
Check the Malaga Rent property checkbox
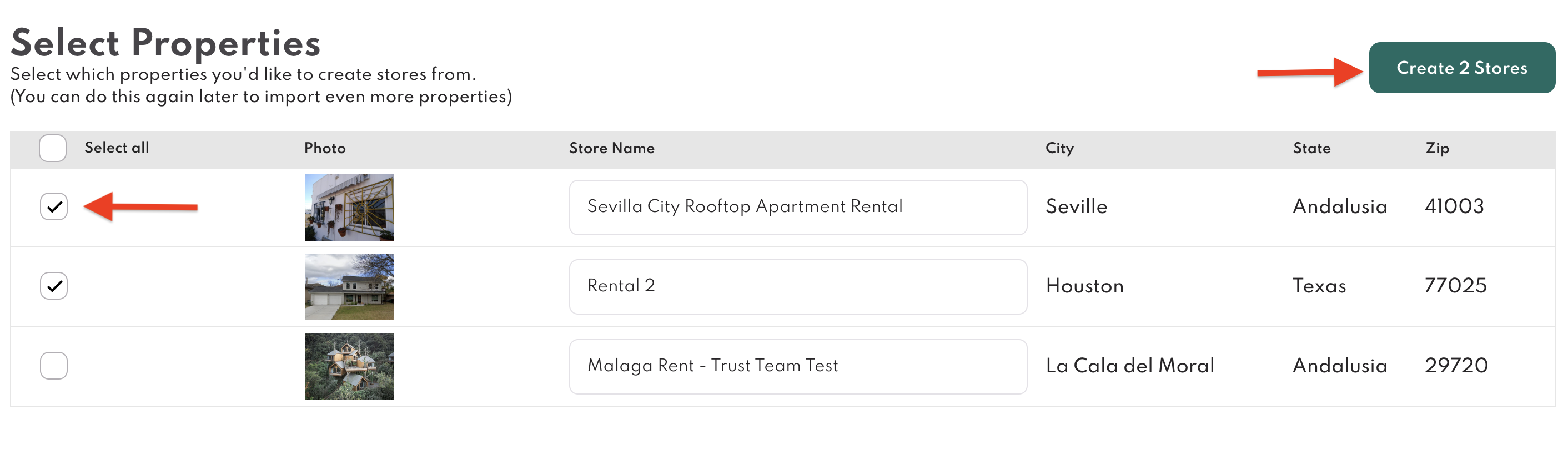[x=53, y=366]
